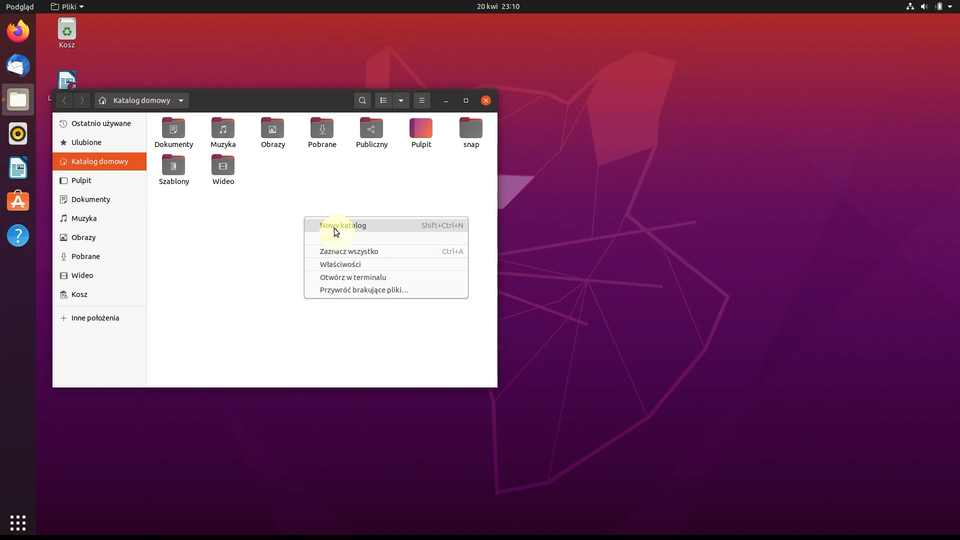Click Podgląd activities button in top bar
The image size is (960, 540).
[19, 6]
